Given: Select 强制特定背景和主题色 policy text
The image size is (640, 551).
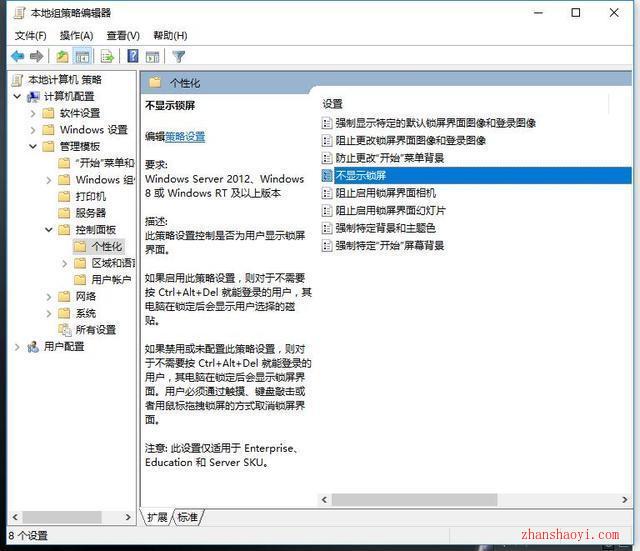Looking at the screenshot, I should (385, 228).
